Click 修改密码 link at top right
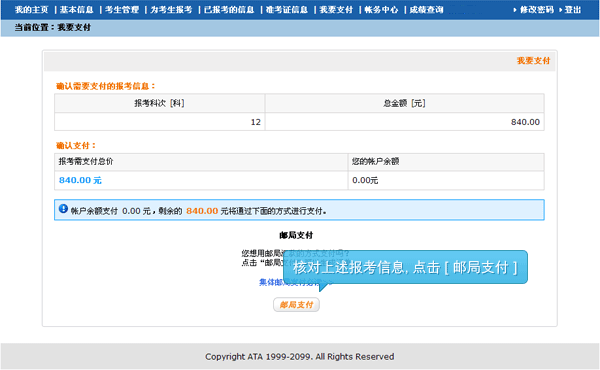The width and height of the screenshot is (600, 370). pyautogui.click(x=536, y=10)
